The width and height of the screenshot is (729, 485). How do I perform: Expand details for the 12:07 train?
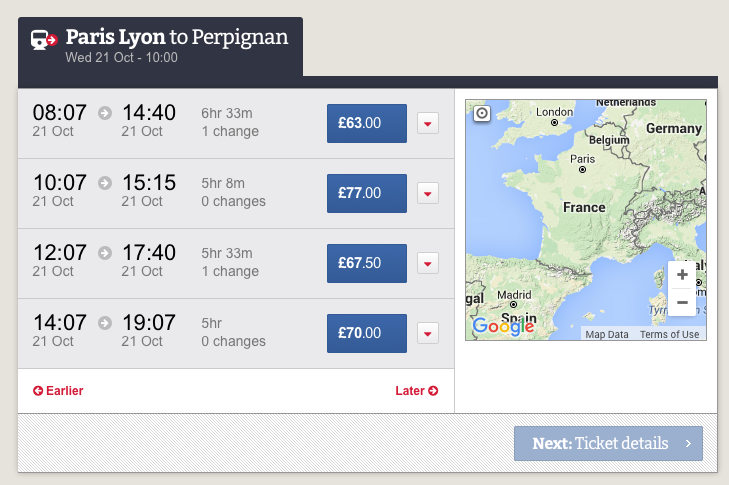tap(428, 264)
